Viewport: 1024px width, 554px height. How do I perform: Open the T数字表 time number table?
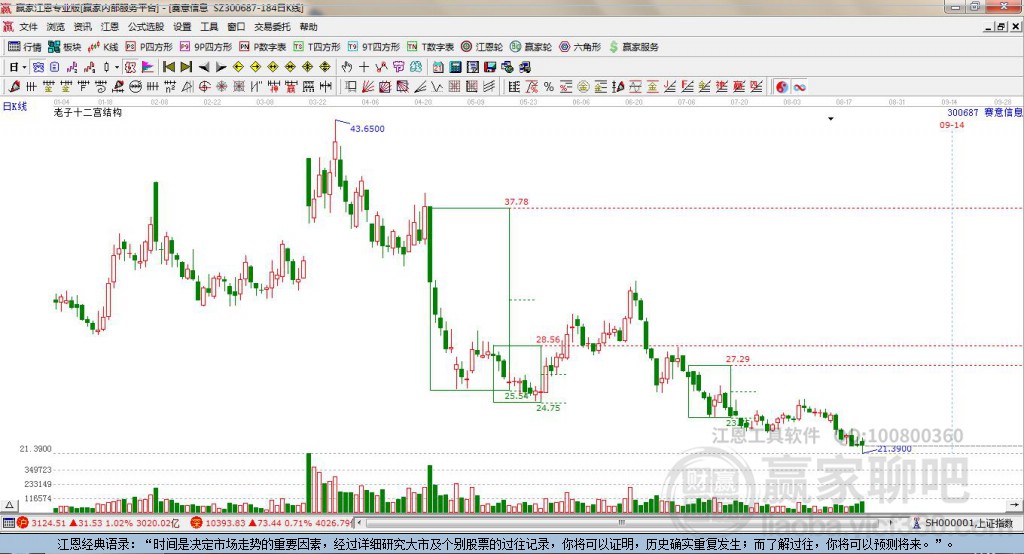click(430, 47)
